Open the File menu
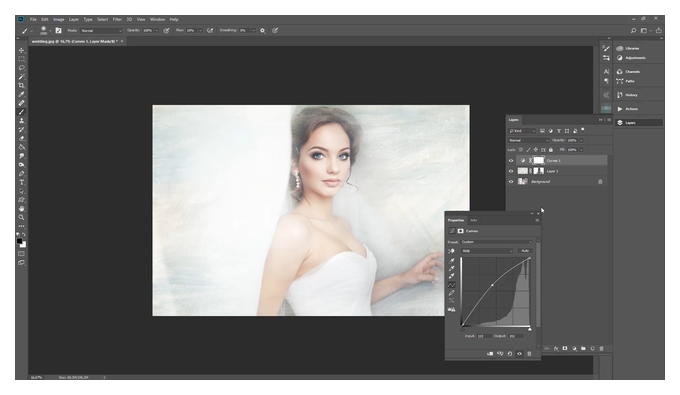Image resolution: width=680 pixels, height=395 pixels. 33,20
